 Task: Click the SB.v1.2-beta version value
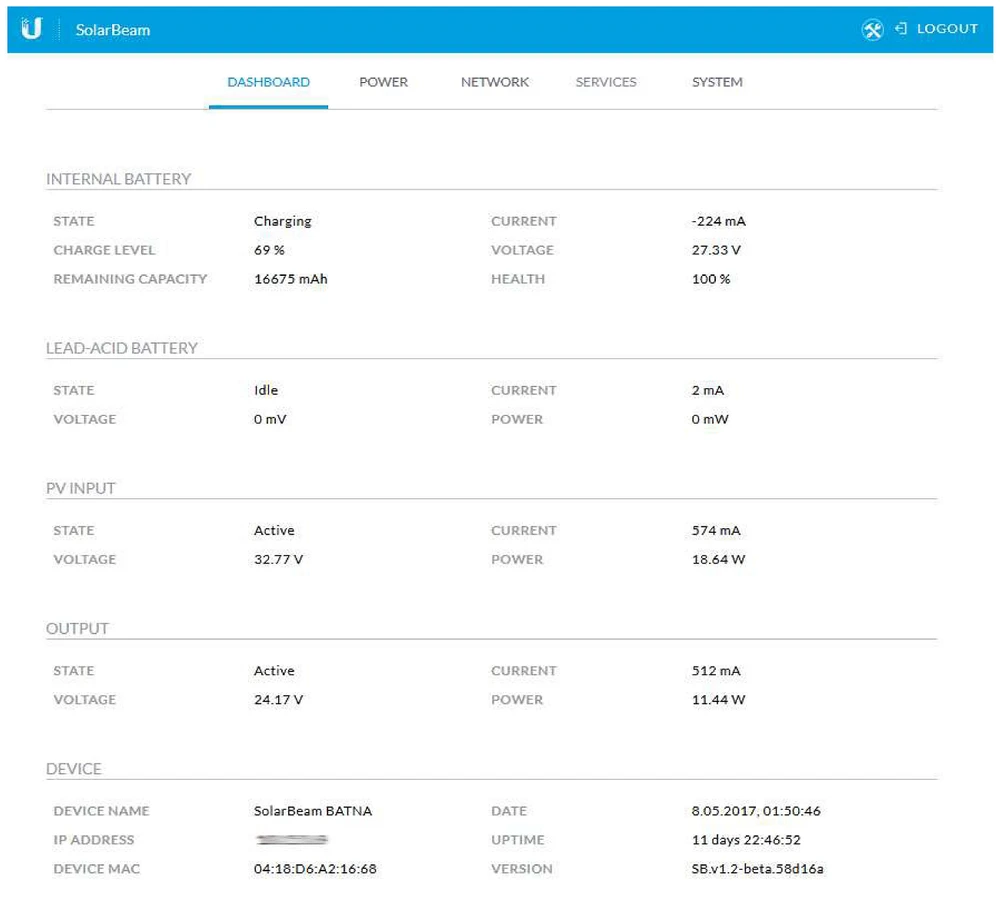tap(757, 869)
